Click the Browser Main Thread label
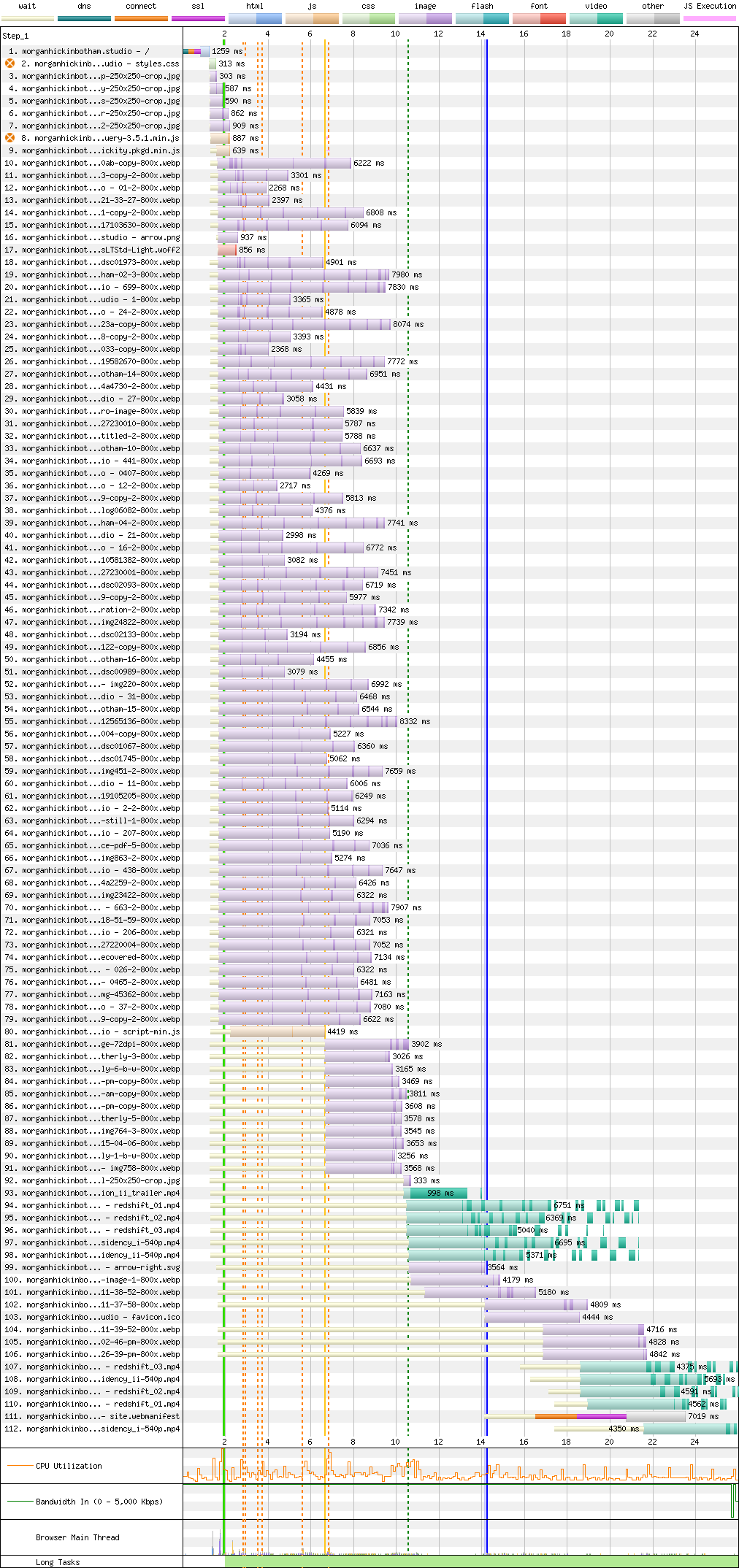739x1568 pixels. coord(77,1537)
